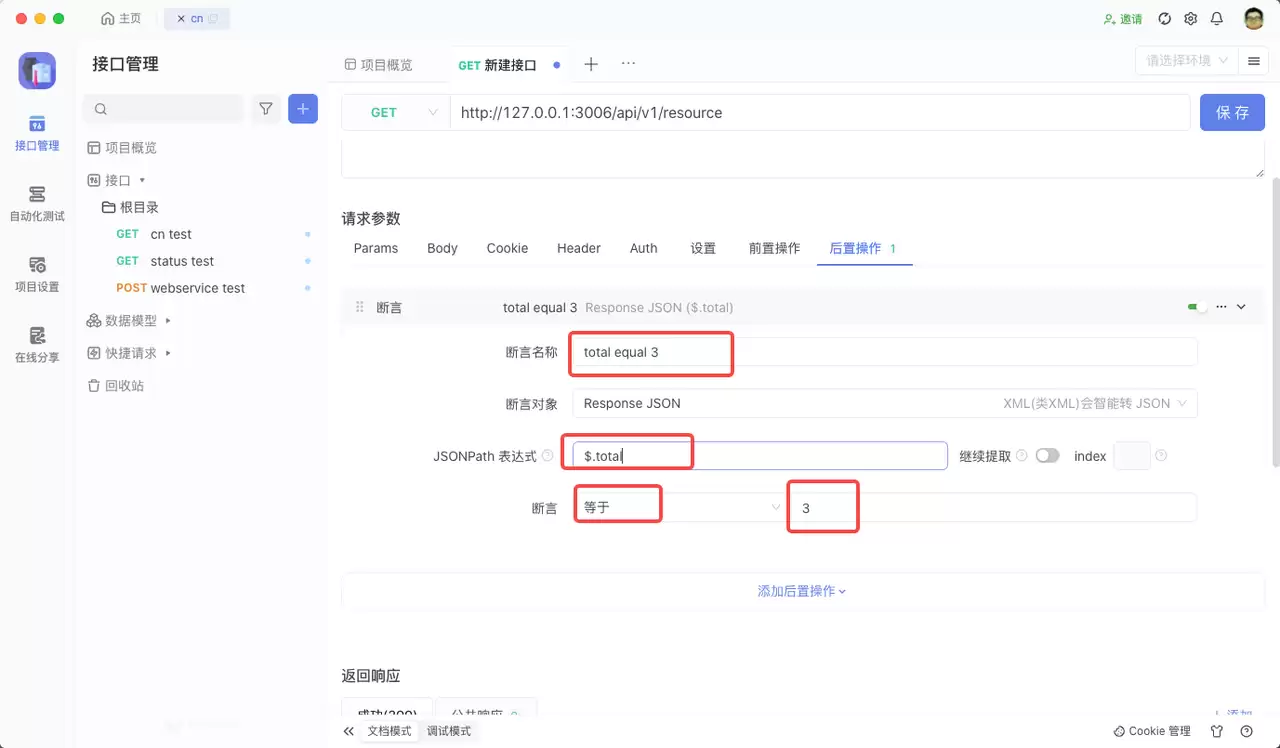The height and width of the screenshot is (748, 1280).
Task: Switch to 文档模式
Action: point(390,731)
